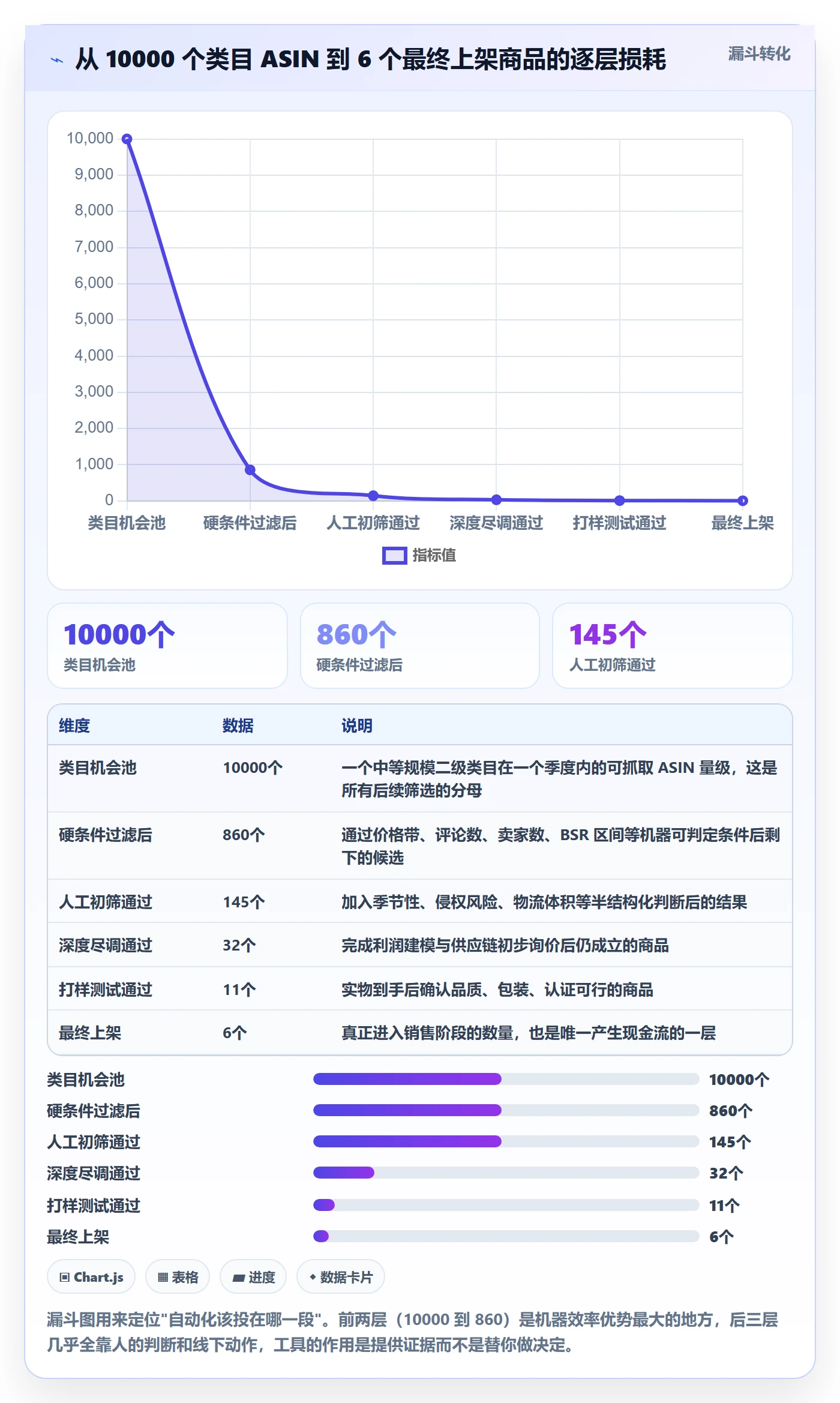Click the lightning icon beside the title
Screen dimensions: 840x1403
tap(57, 60)
